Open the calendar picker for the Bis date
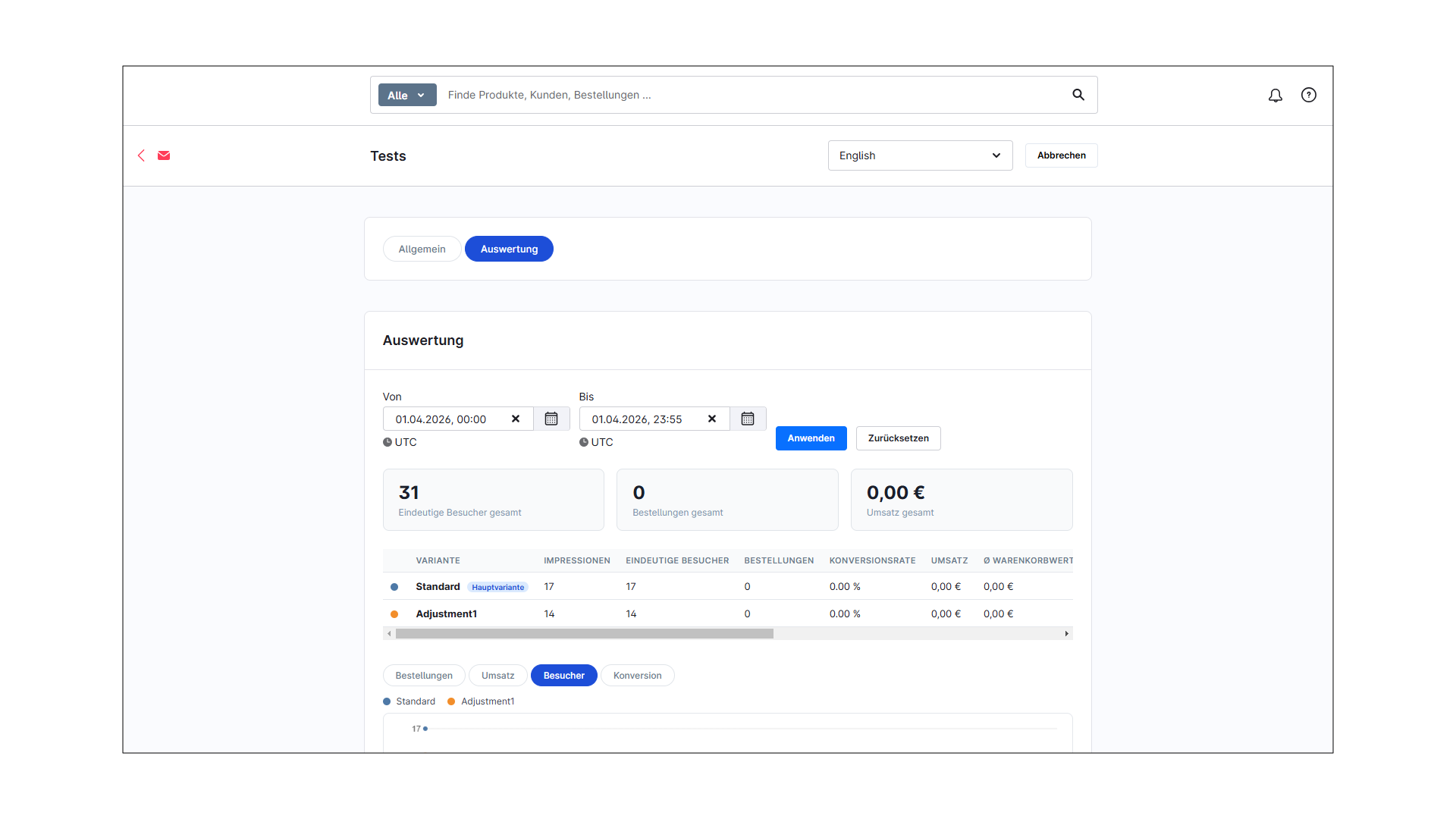Screen dimensions: 1456x819 (748, 418)
